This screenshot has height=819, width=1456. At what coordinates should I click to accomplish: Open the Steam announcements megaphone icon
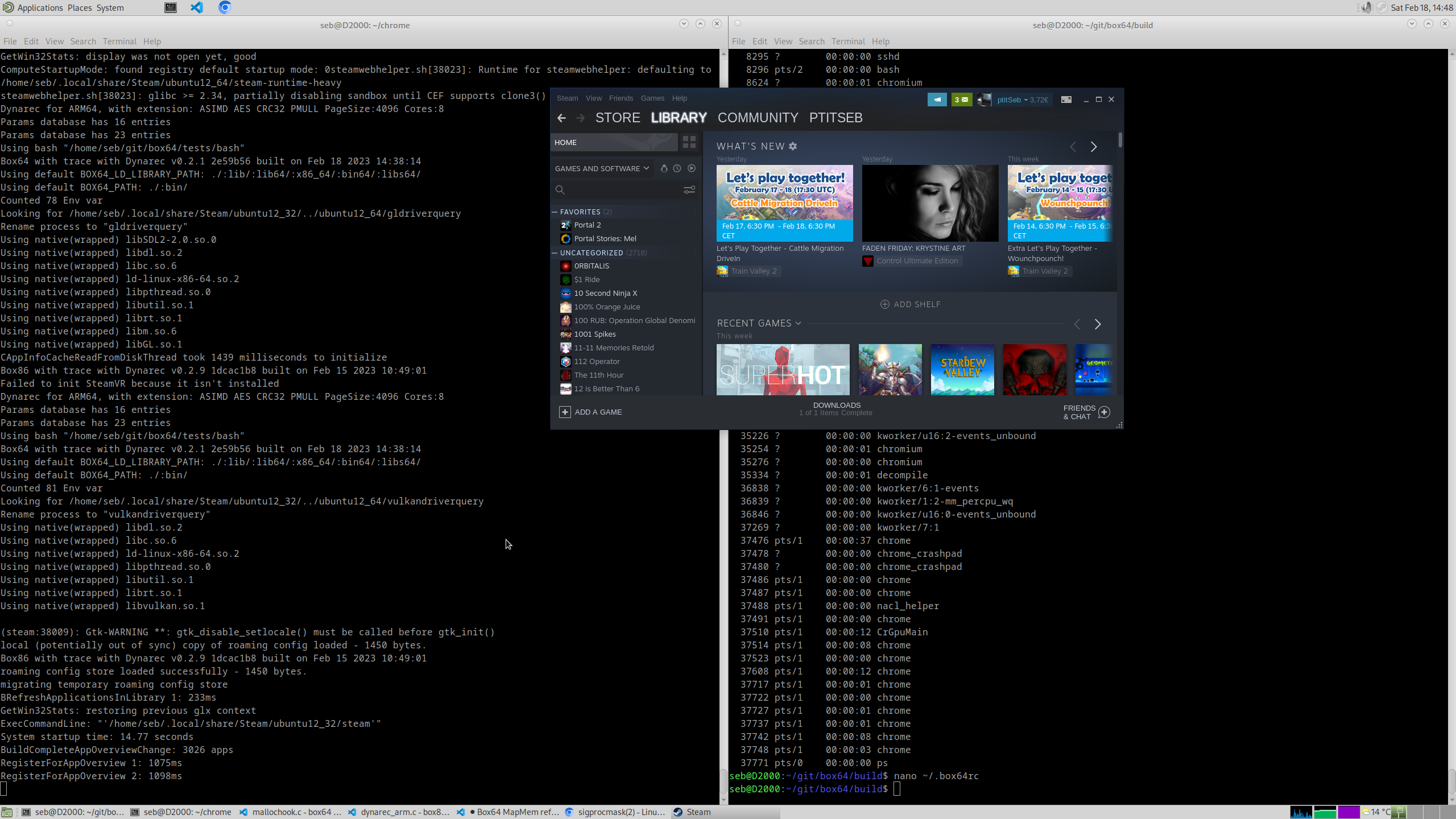click(x=937, y=100)
